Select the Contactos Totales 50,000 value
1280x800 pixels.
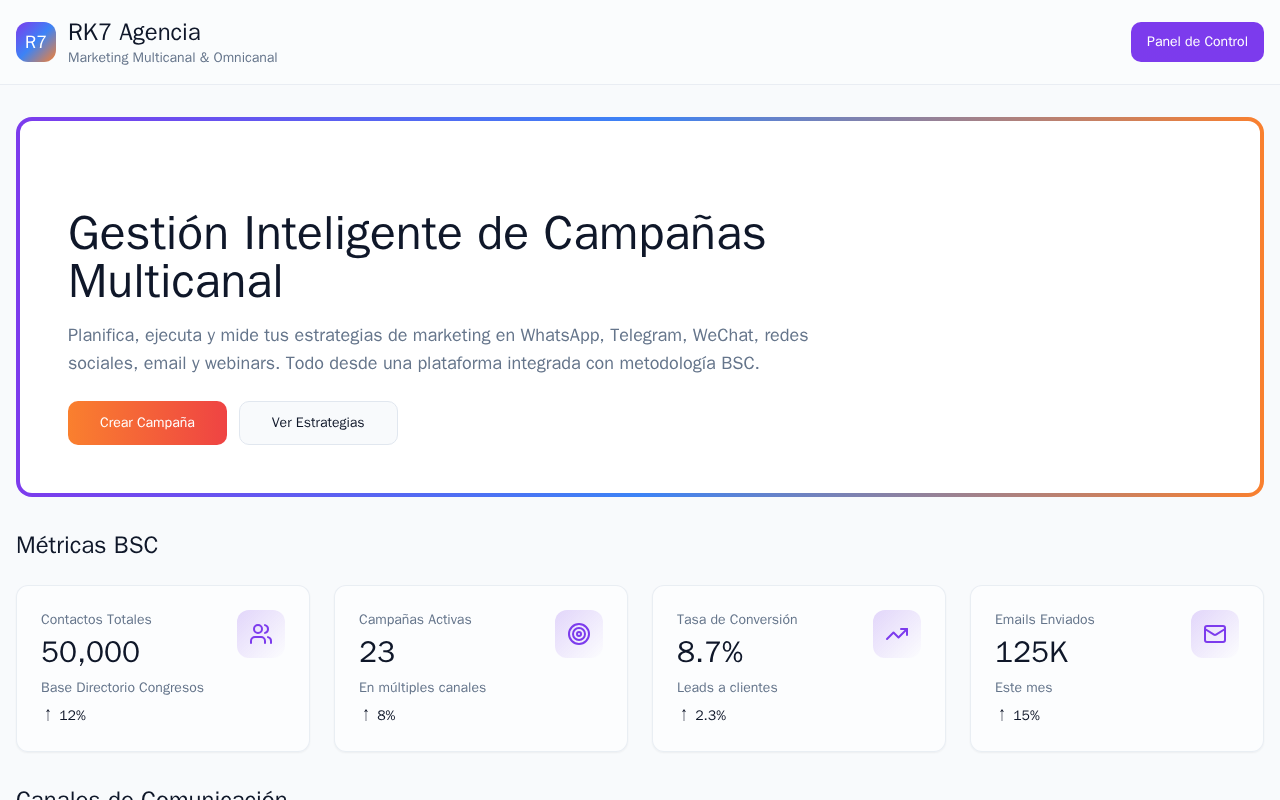click(x=90, y=652)
